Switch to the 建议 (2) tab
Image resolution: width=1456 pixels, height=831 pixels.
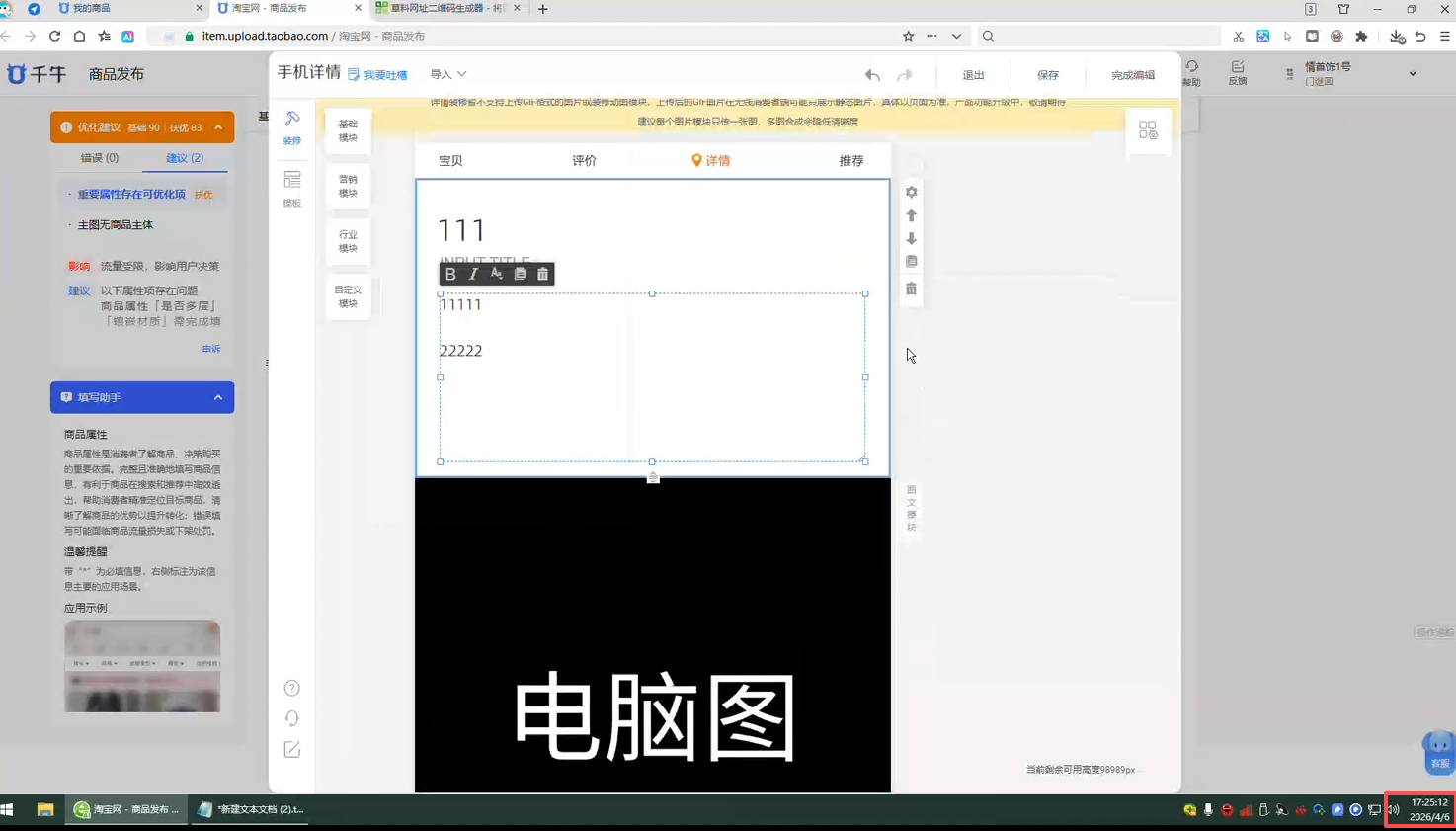(185, 158)
